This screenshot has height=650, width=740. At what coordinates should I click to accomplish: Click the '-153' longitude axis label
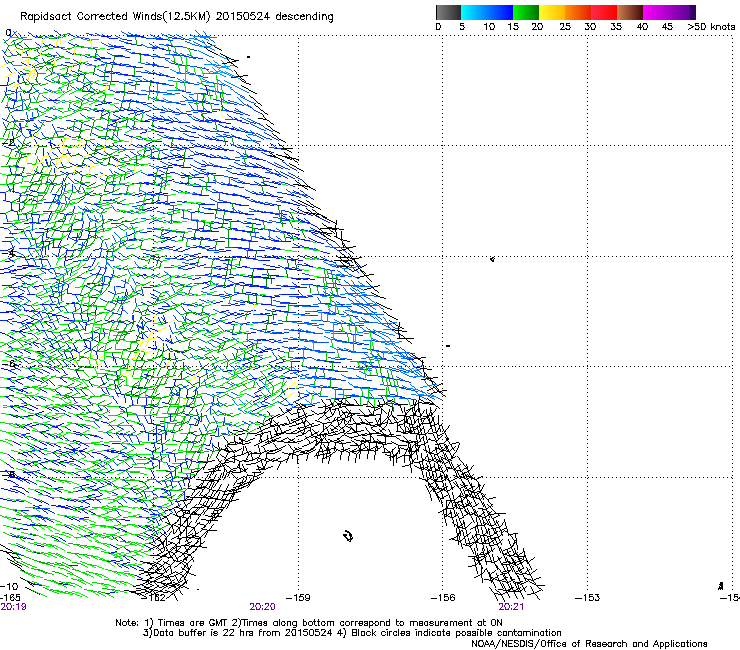tap(587, 598)
